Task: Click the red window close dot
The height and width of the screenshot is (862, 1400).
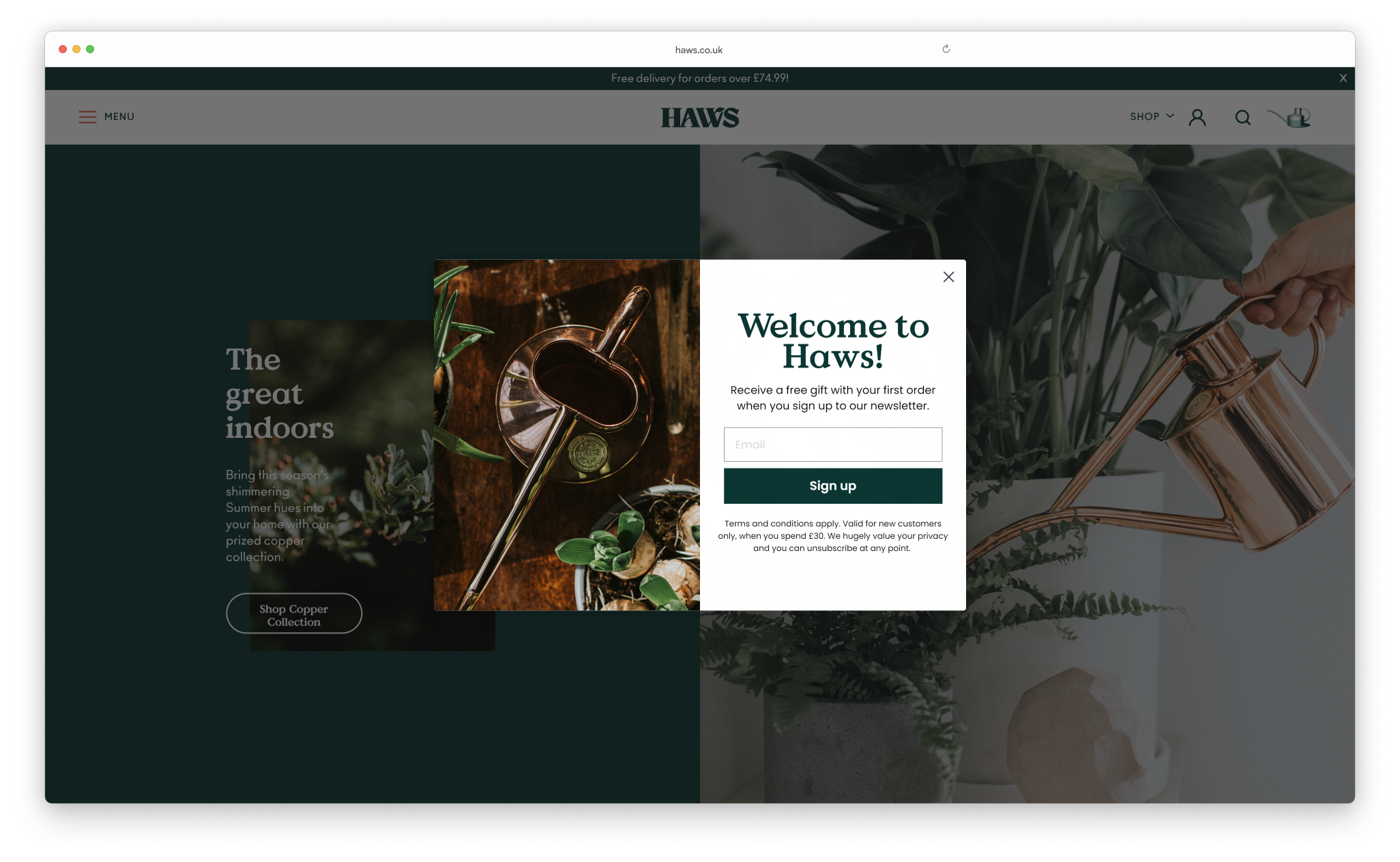Action: point(63,49)
